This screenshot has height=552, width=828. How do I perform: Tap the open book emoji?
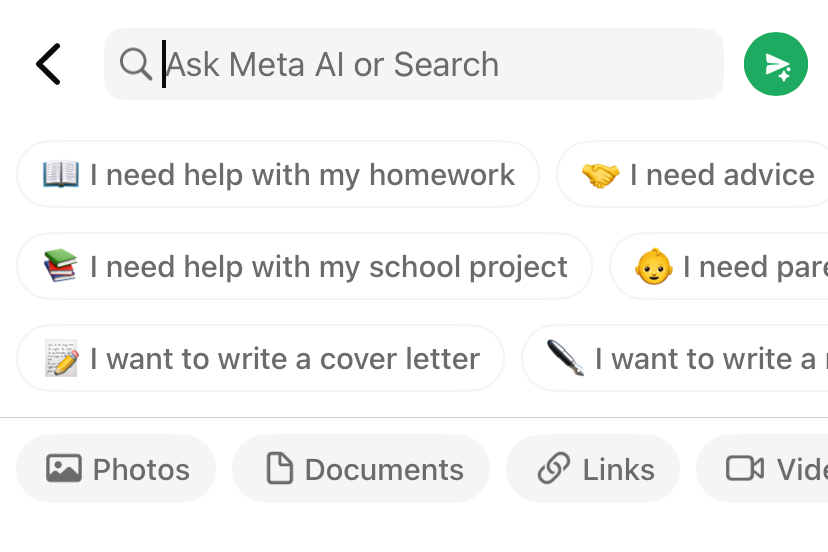pos(60,175)
